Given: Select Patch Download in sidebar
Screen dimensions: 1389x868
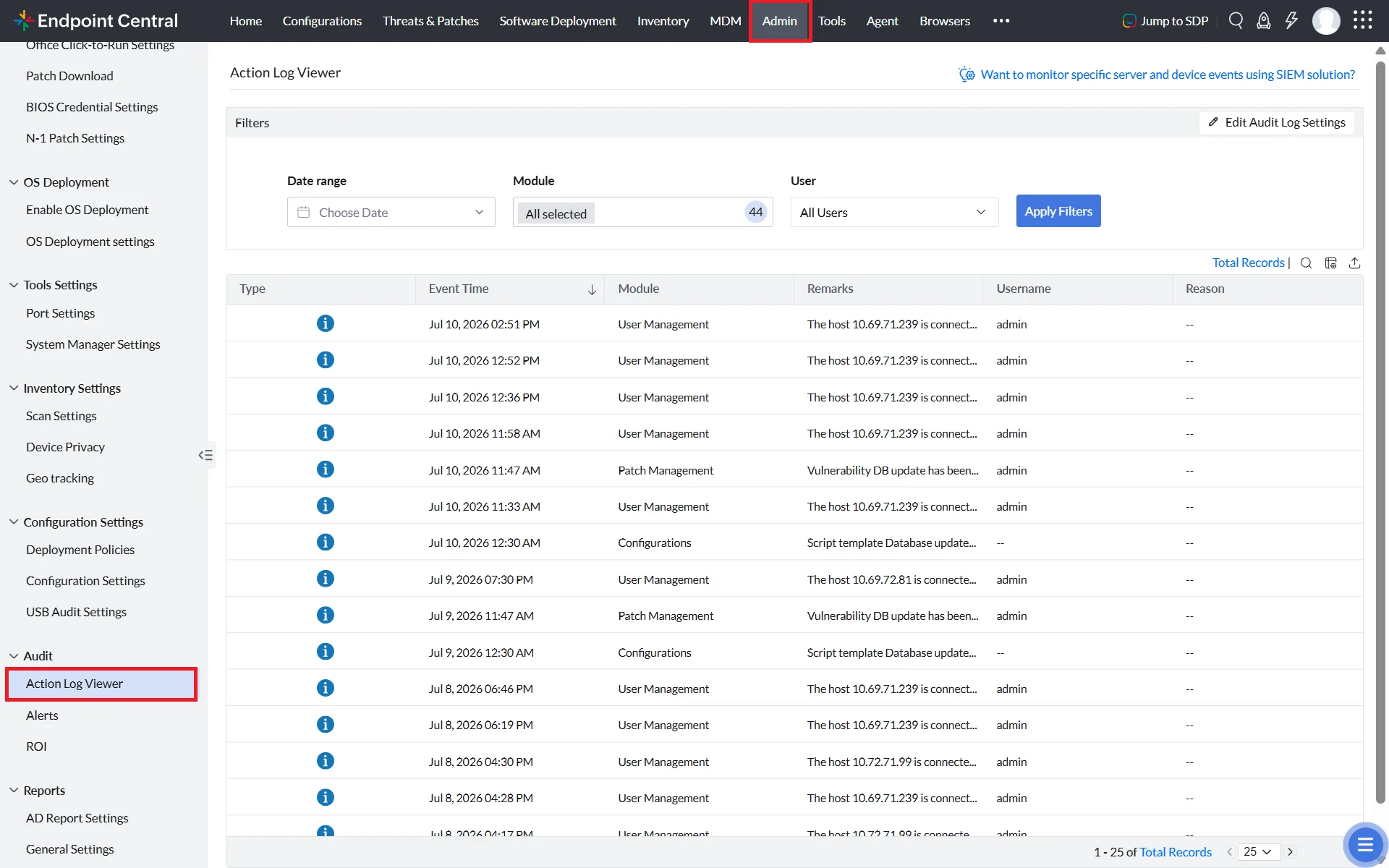Looking at the screenshot, I should pos(69,76).
